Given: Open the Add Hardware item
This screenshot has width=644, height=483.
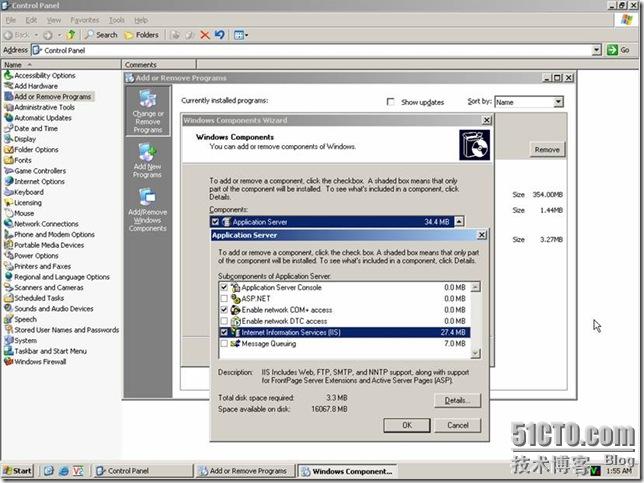Looking at the screenshot, I should pyautogui.click(x=31, y=86).
